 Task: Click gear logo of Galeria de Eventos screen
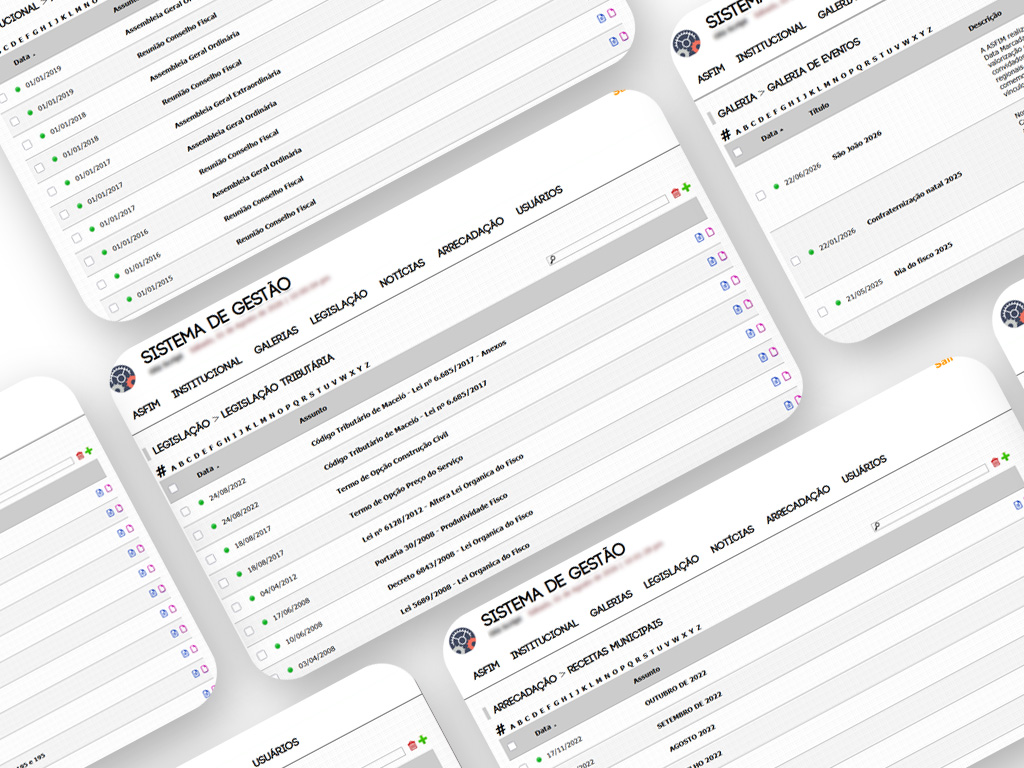(686, 44)
